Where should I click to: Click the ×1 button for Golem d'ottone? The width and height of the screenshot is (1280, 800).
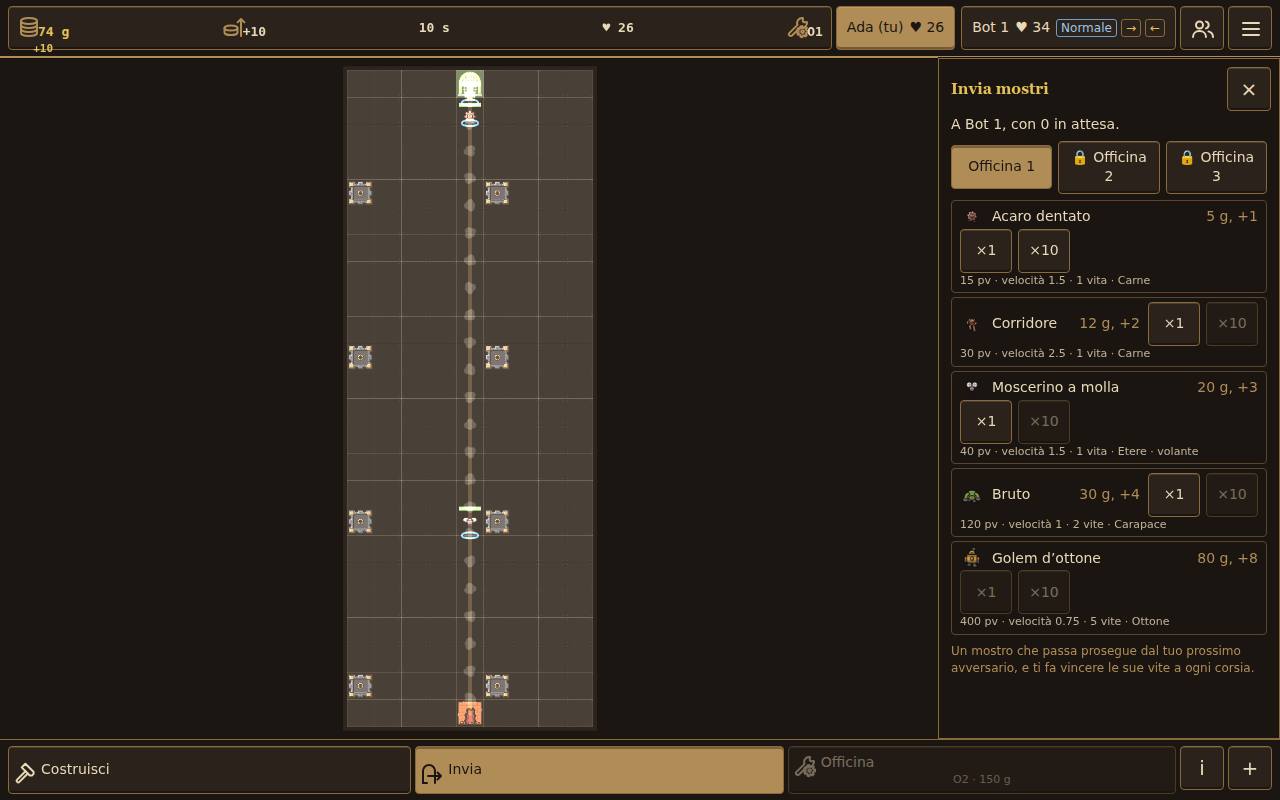coord(986,592)
